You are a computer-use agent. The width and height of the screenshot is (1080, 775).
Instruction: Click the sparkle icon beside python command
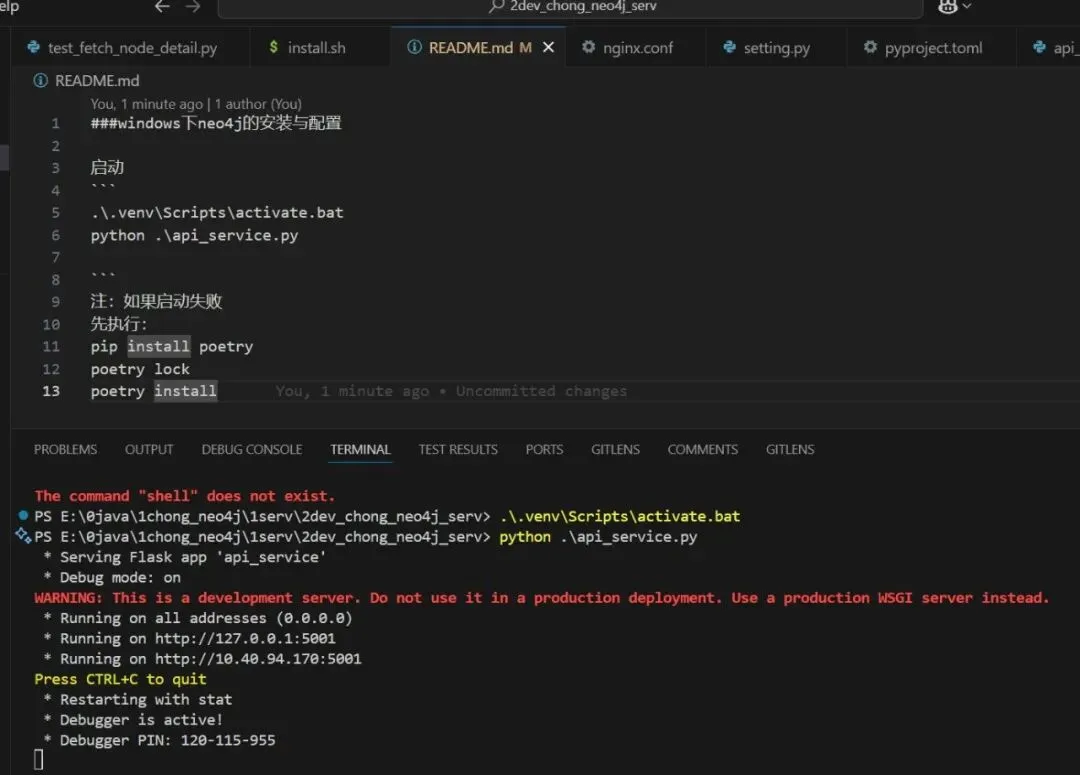(x=23, y=535)
